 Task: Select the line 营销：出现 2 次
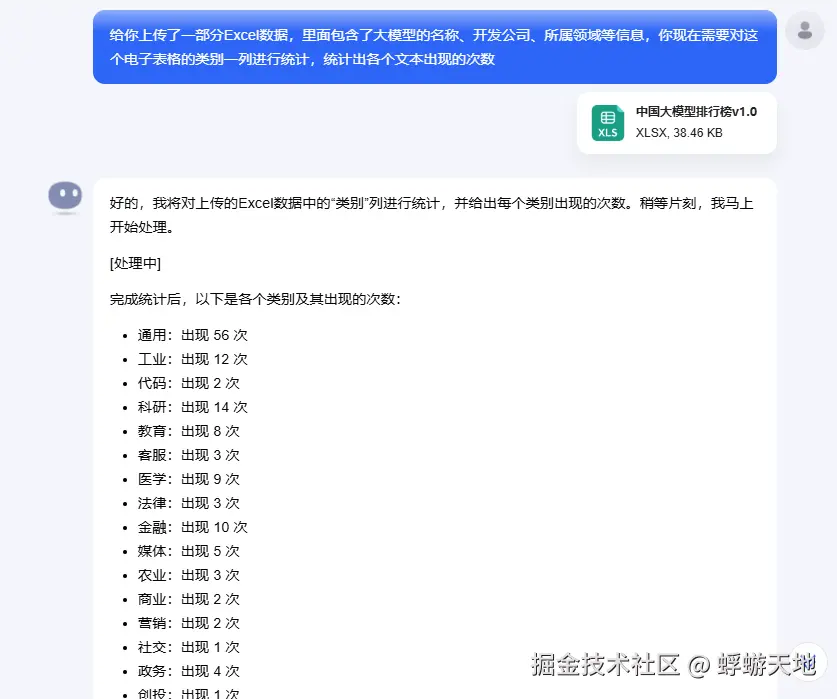point(188,624)
